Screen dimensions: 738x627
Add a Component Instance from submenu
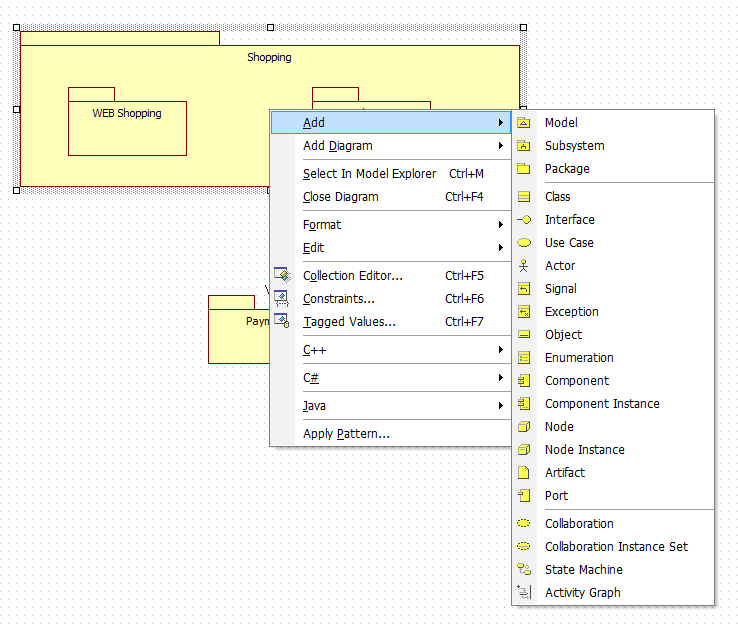click(x=613, y=403)
